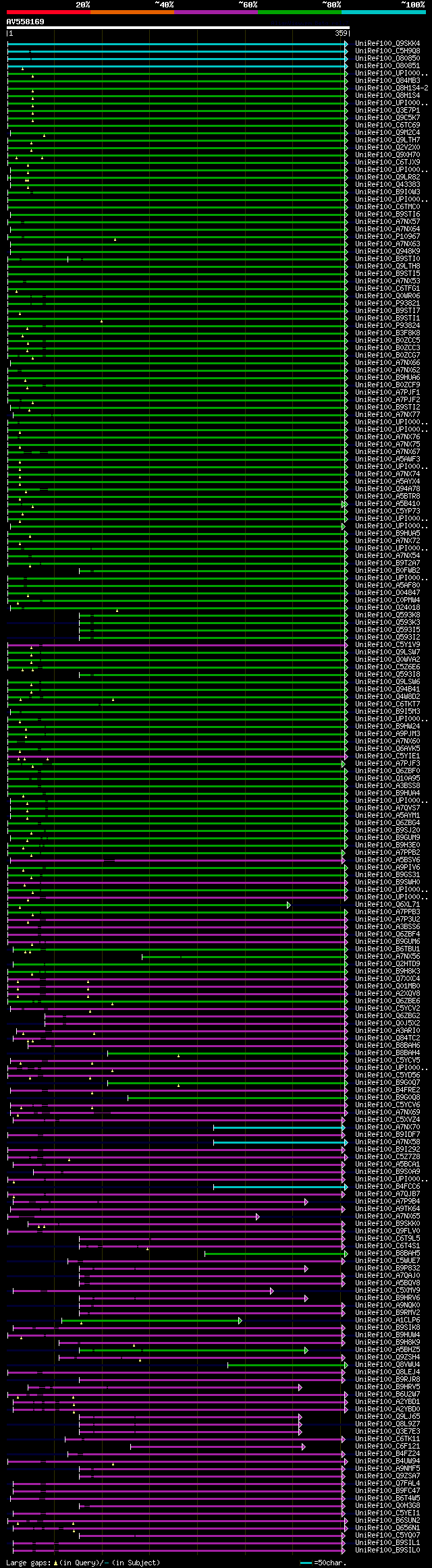Select the UniRef100_Q593I8 label

click(387, 675)
